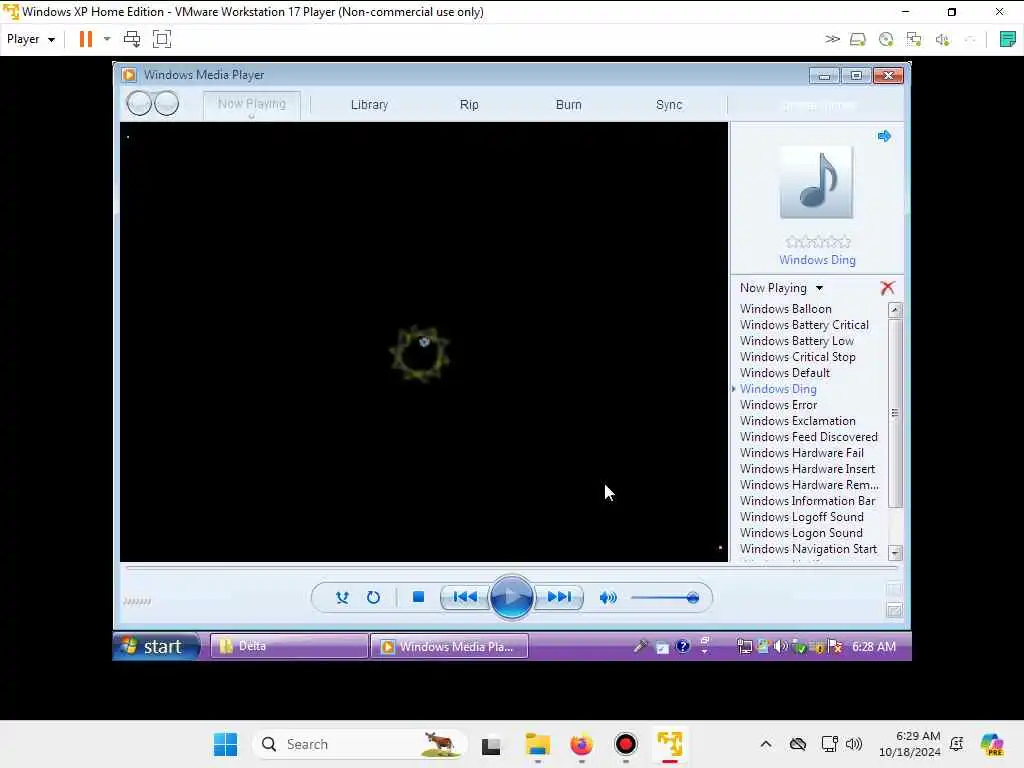The height and width of the screenshot is (768, 1024).
Task: Click the XP tray volume speaker icon
Action: (780, 647)
